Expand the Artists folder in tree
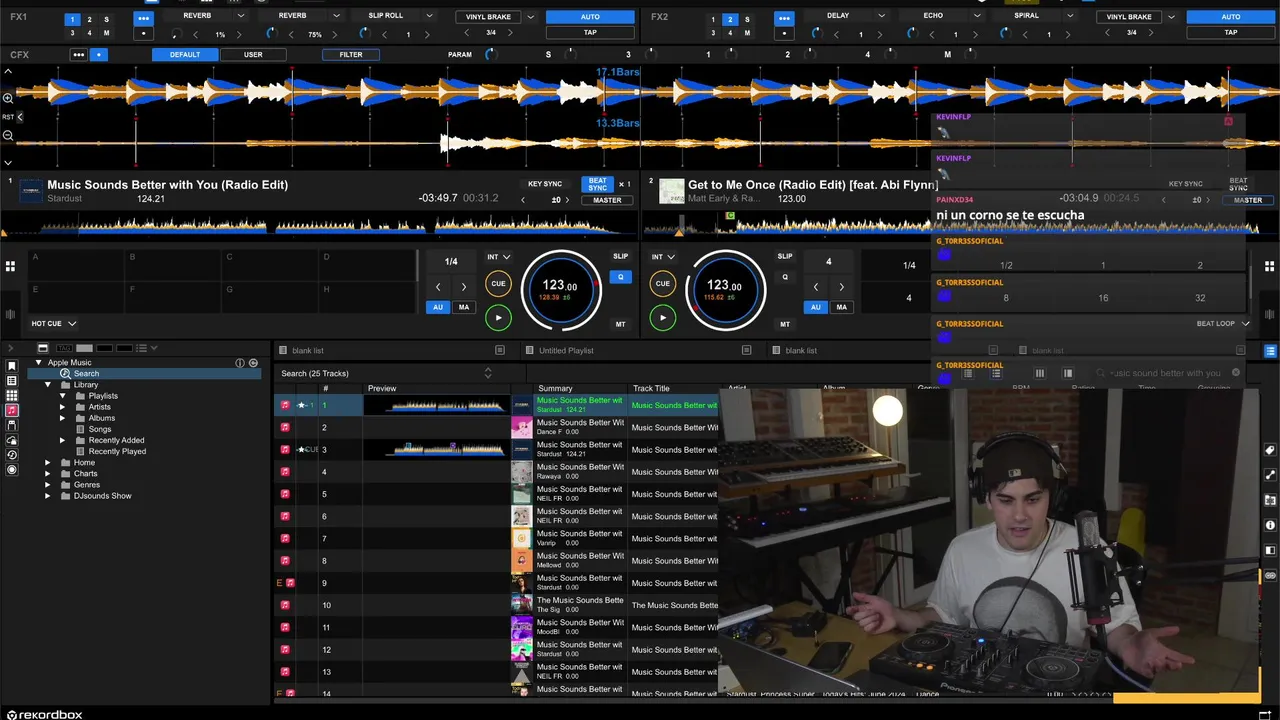This screenshot has height=720, width=1280. [62, 407]
